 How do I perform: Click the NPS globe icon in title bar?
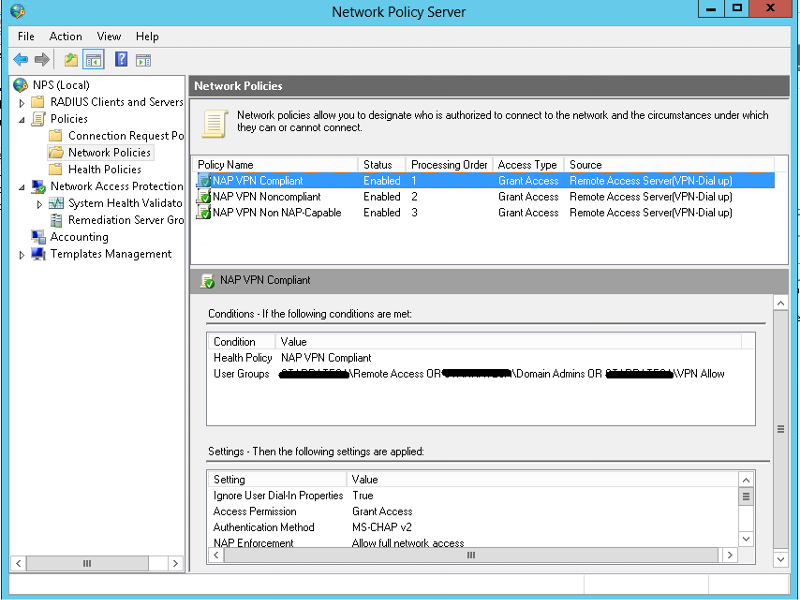17,11
